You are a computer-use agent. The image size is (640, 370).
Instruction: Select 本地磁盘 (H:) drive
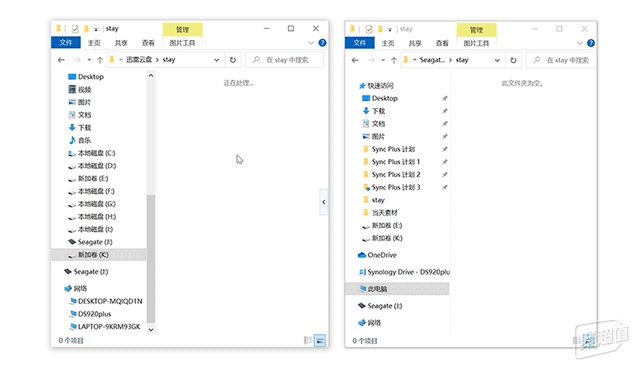click(x=92, y=216)
